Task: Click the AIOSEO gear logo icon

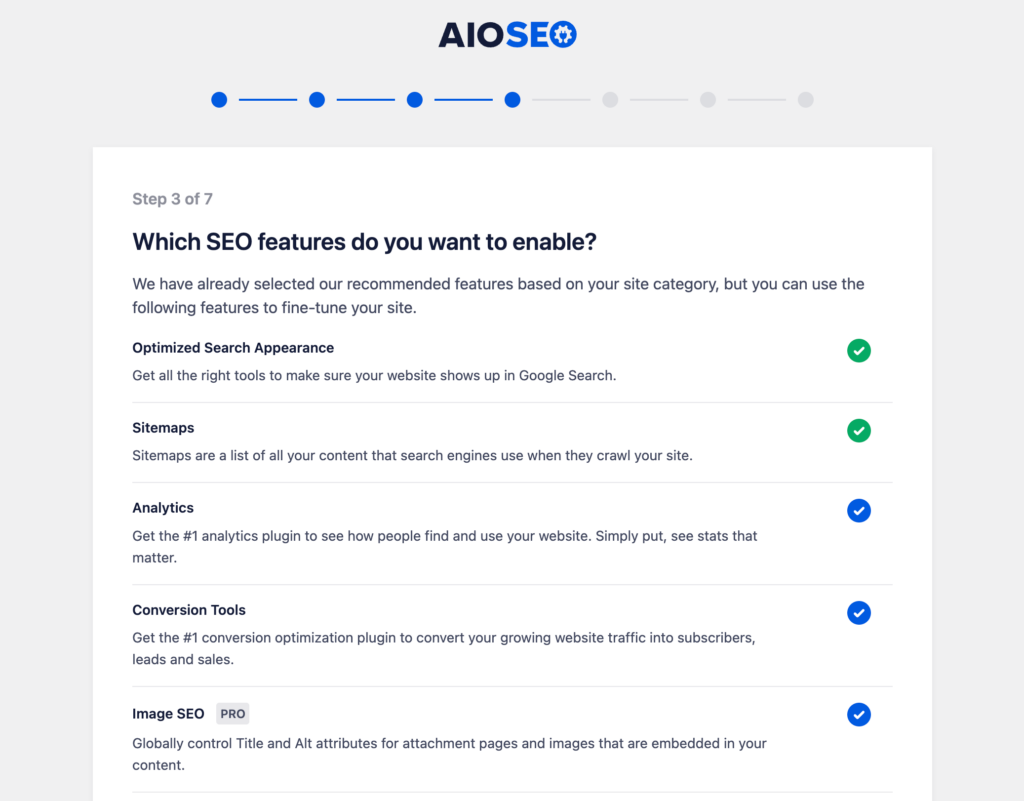Action: pos(562,33)
